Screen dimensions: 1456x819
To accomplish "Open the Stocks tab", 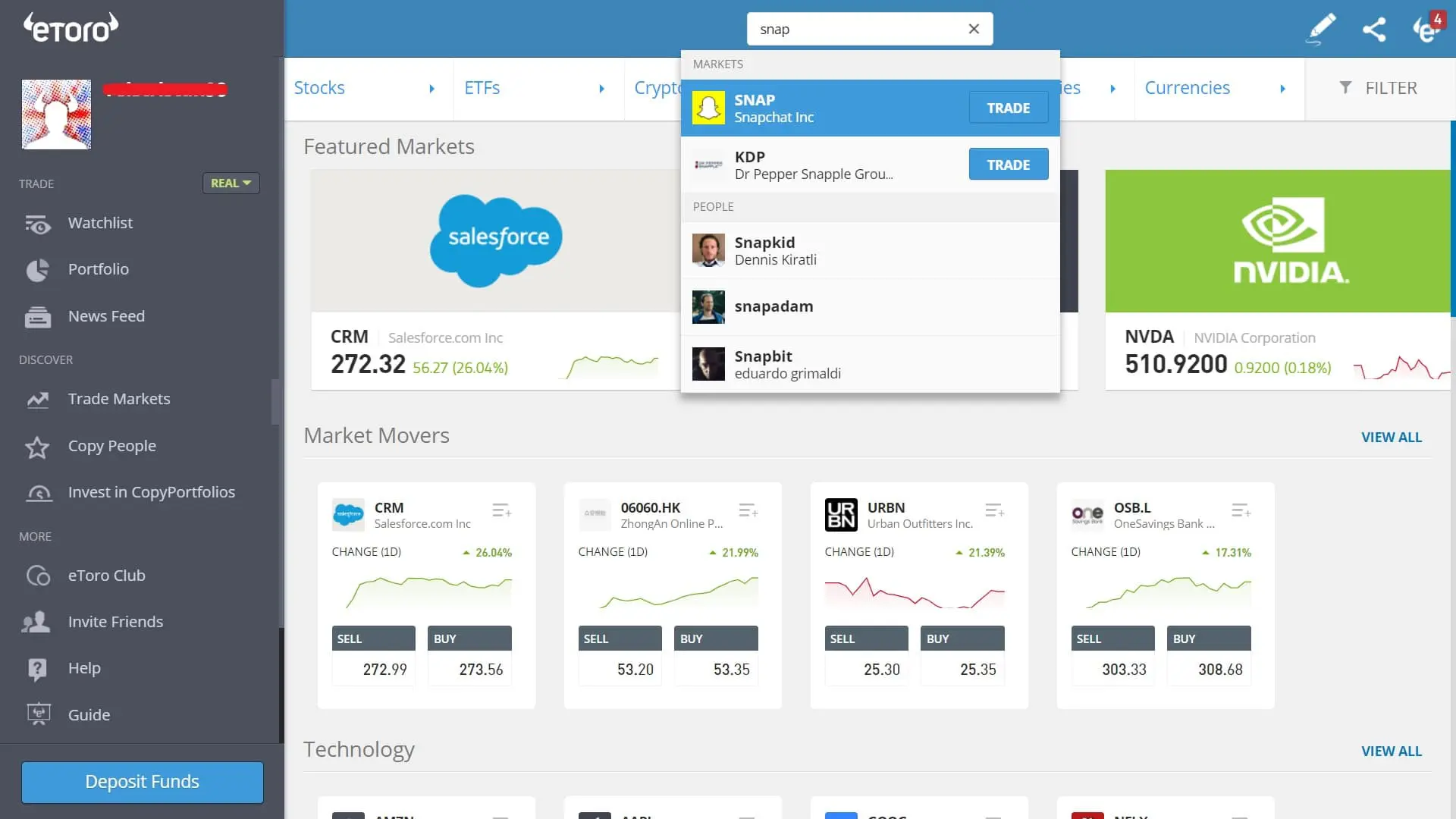I will [319, 88].
